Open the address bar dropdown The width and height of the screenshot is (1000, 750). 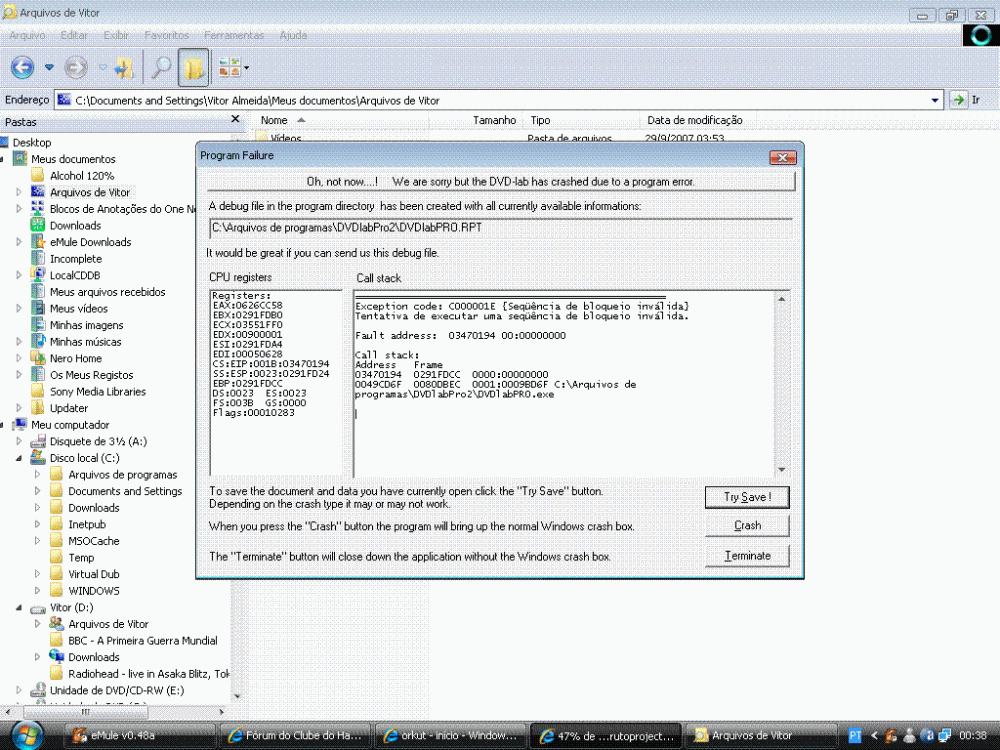tap(935, 100)
